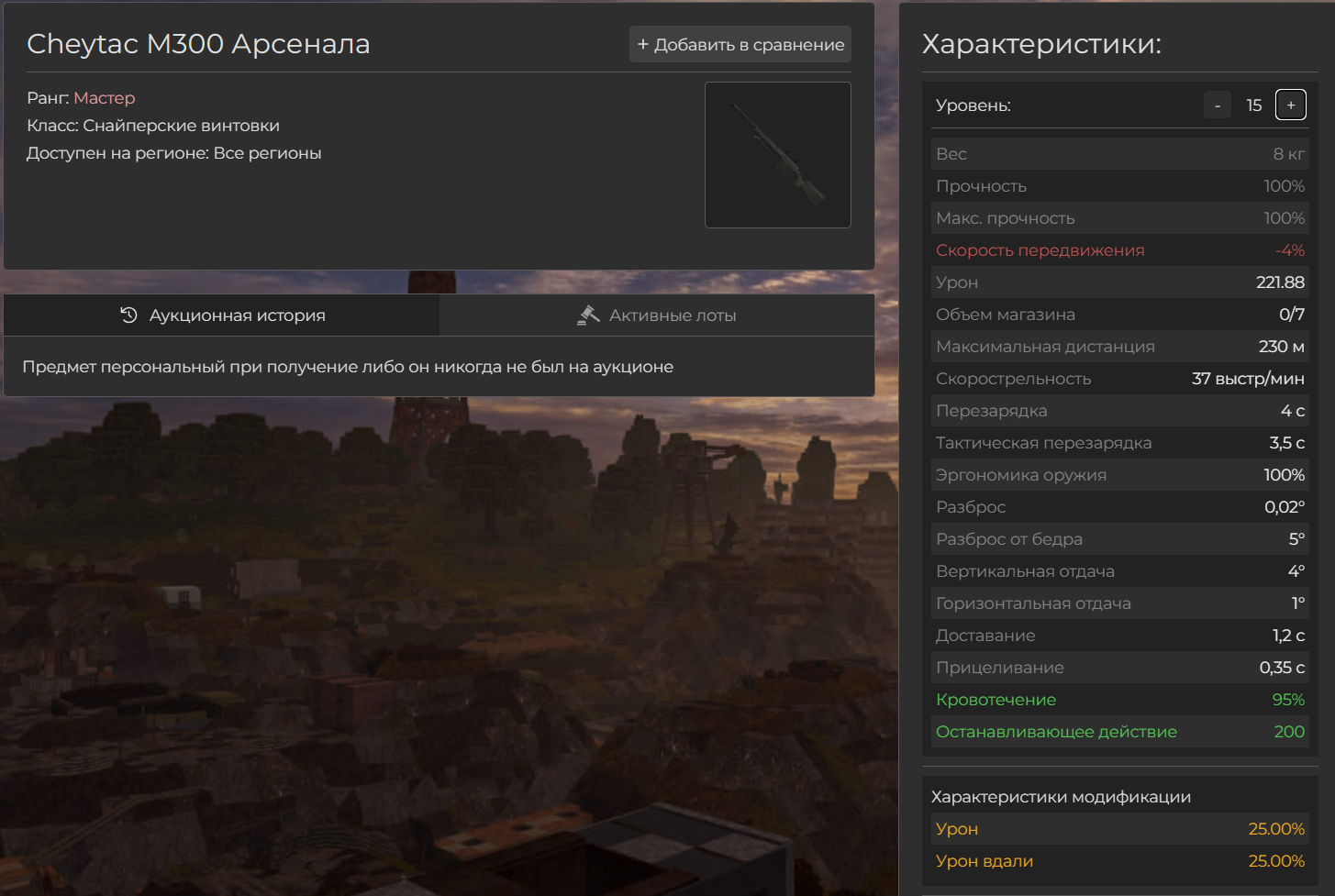1335x896 pixels.
Task: Click the Cheytac M300 Арсенала title
Action: 198,44
